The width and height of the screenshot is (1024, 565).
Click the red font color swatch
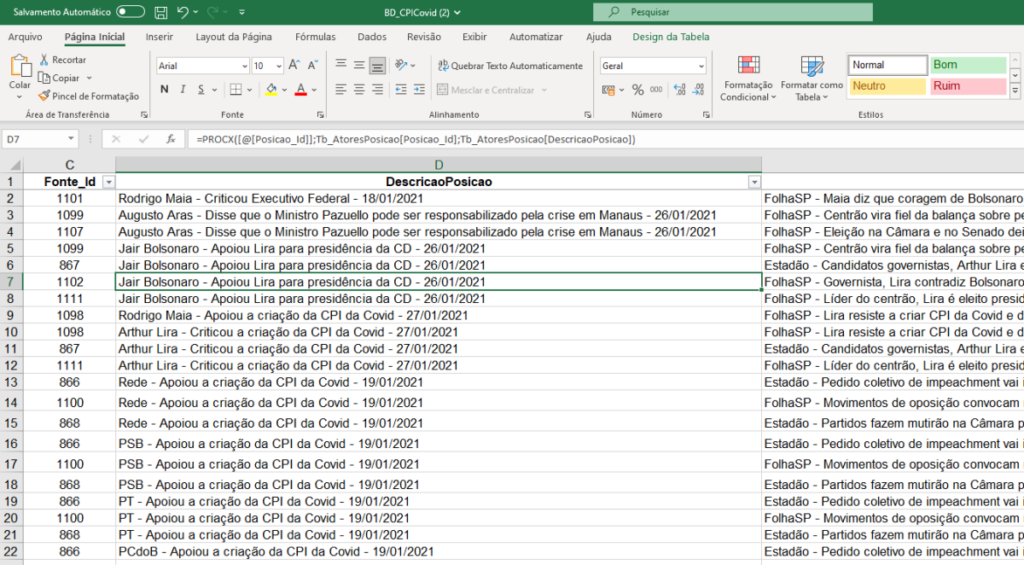300,90
